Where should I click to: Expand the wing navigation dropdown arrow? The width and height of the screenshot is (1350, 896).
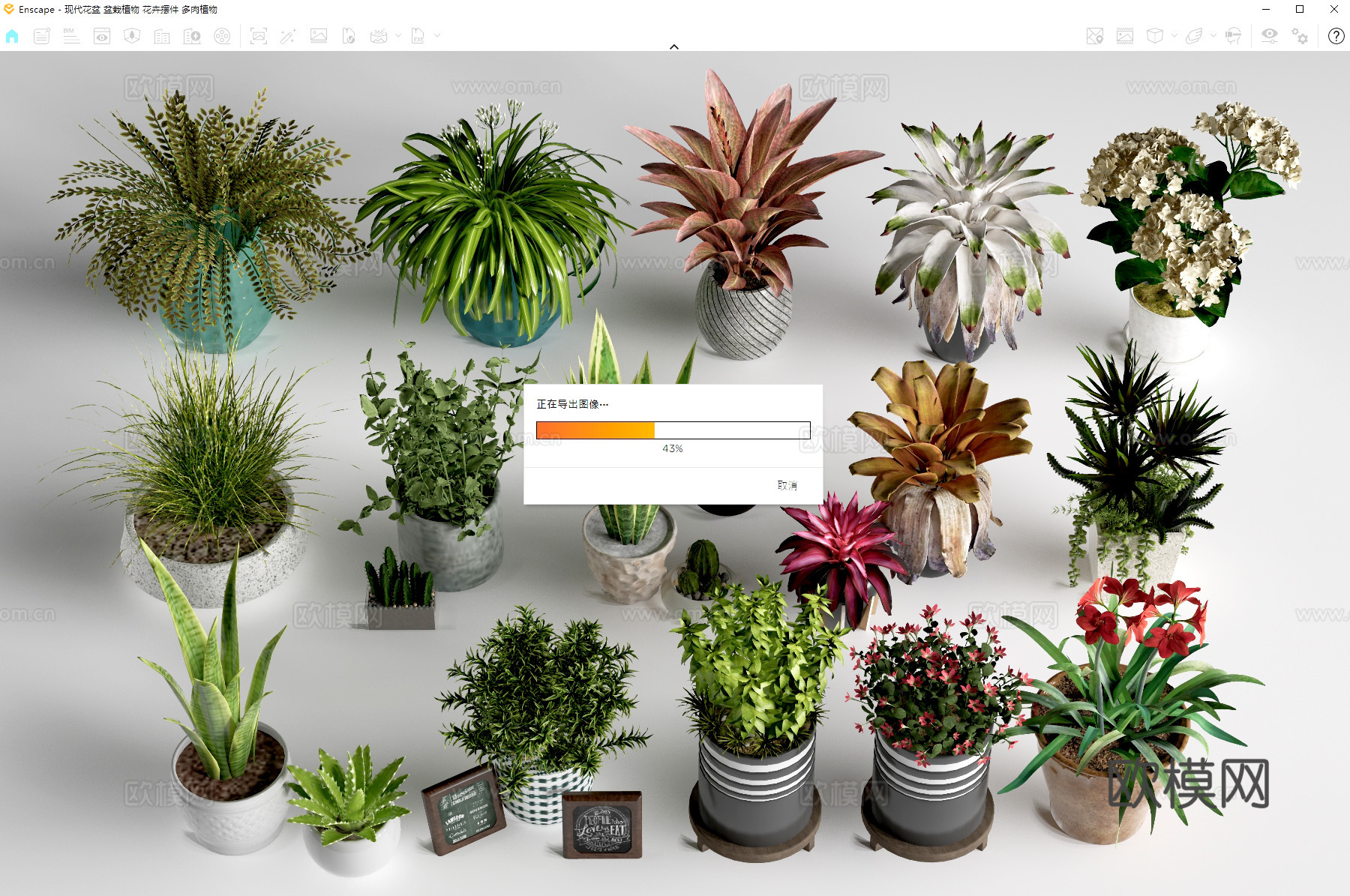tap(1213, 35)
